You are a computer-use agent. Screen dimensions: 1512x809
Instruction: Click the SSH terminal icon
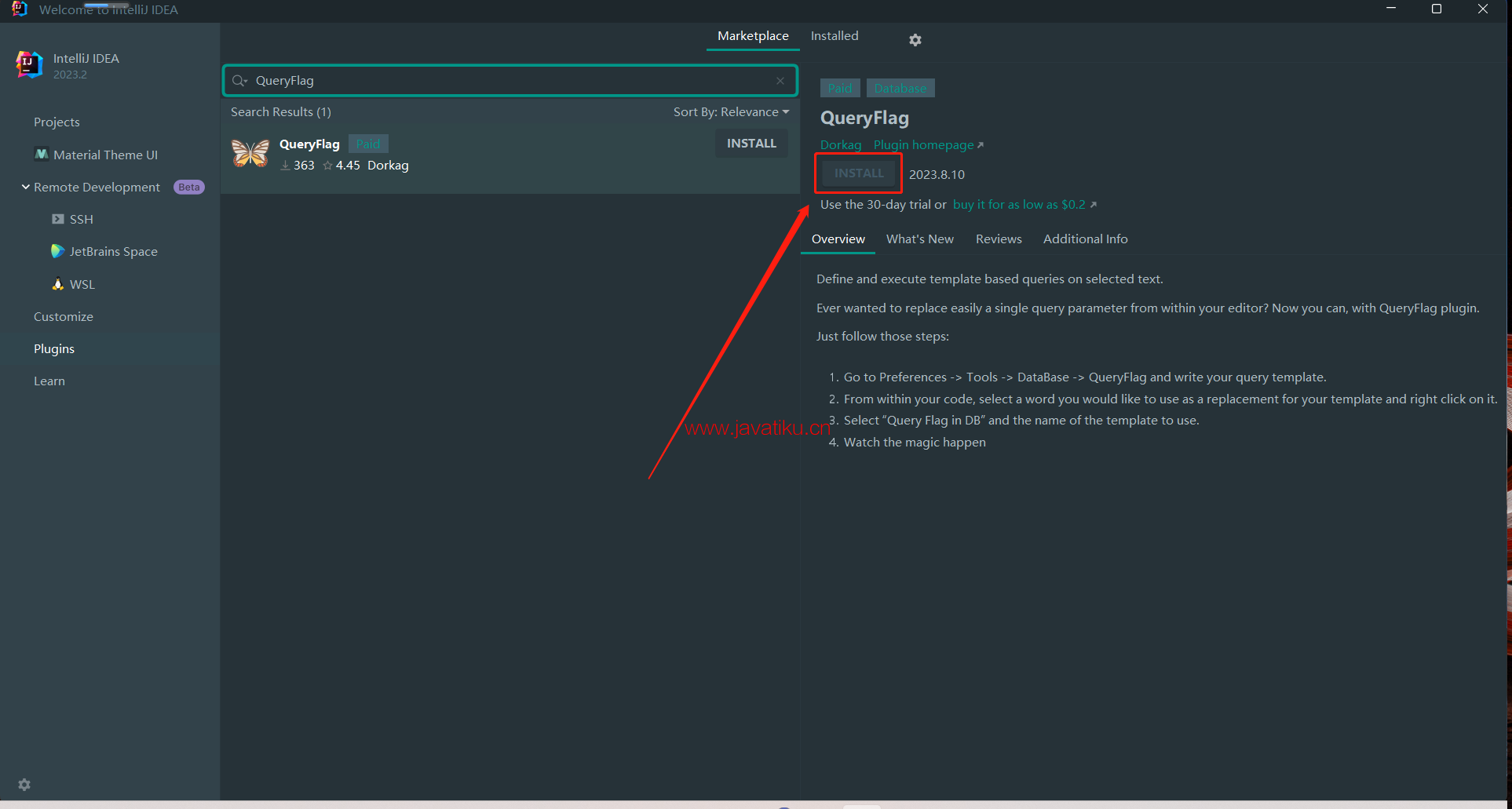57,219
